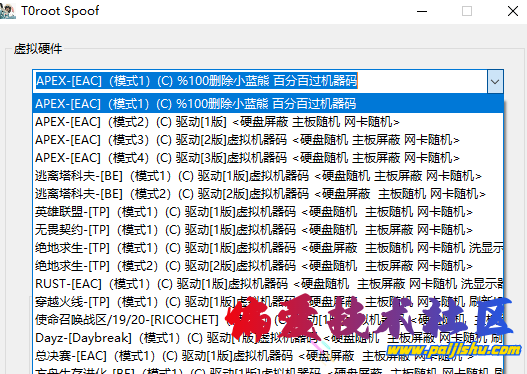Image resolution: width=527 pixels, height=374 pixels.
Task: Pick 无畏契约-[TP] 模式1 option
Action: coord(268,230)
